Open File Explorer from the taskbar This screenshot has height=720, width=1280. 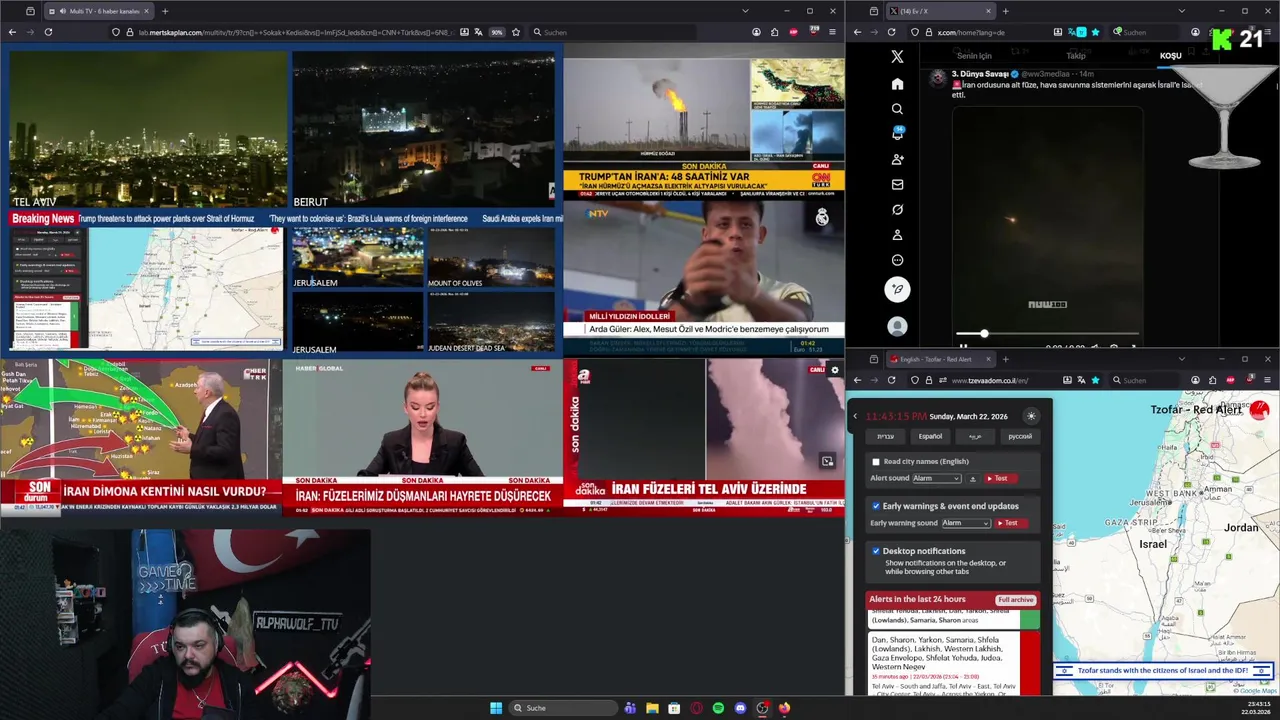(652, 708)
